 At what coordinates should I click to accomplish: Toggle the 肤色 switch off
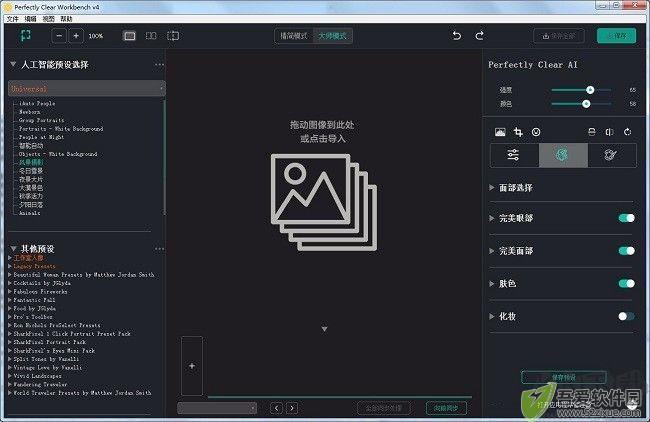point(626,284)
